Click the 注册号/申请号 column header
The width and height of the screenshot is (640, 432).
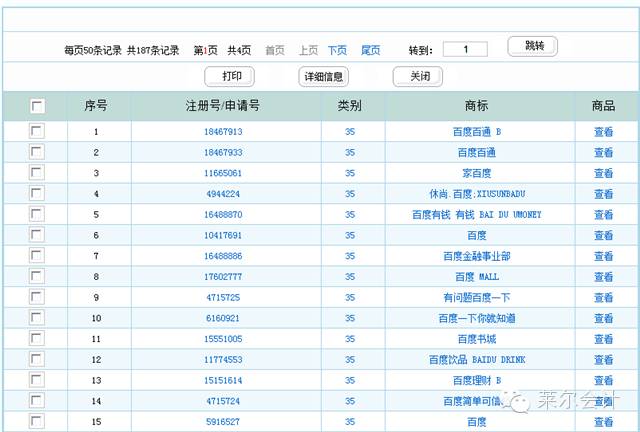tap(223, 106)
